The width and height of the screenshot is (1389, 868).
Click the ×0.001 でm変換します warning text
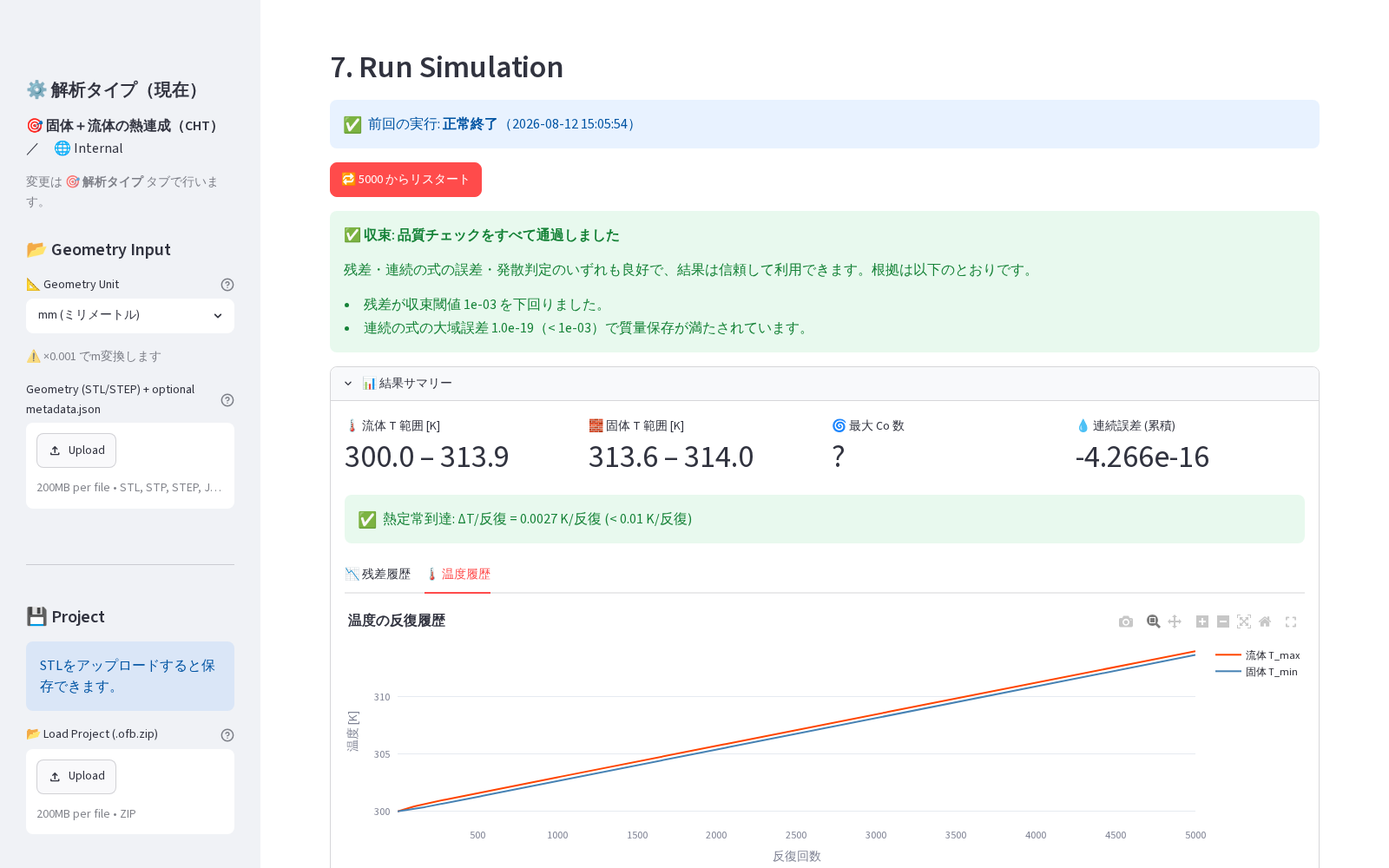click(94, 357)
